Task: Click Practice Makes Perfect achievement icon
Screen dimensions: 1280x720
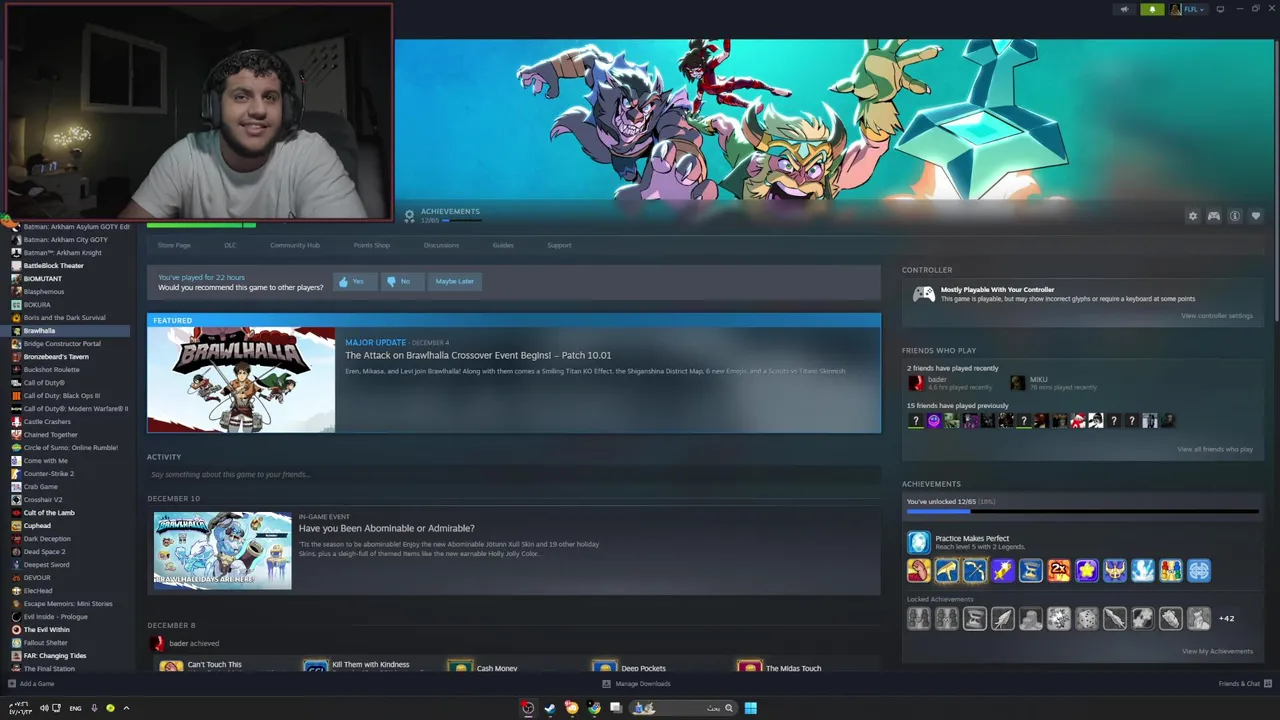Action: click(918, 542)
